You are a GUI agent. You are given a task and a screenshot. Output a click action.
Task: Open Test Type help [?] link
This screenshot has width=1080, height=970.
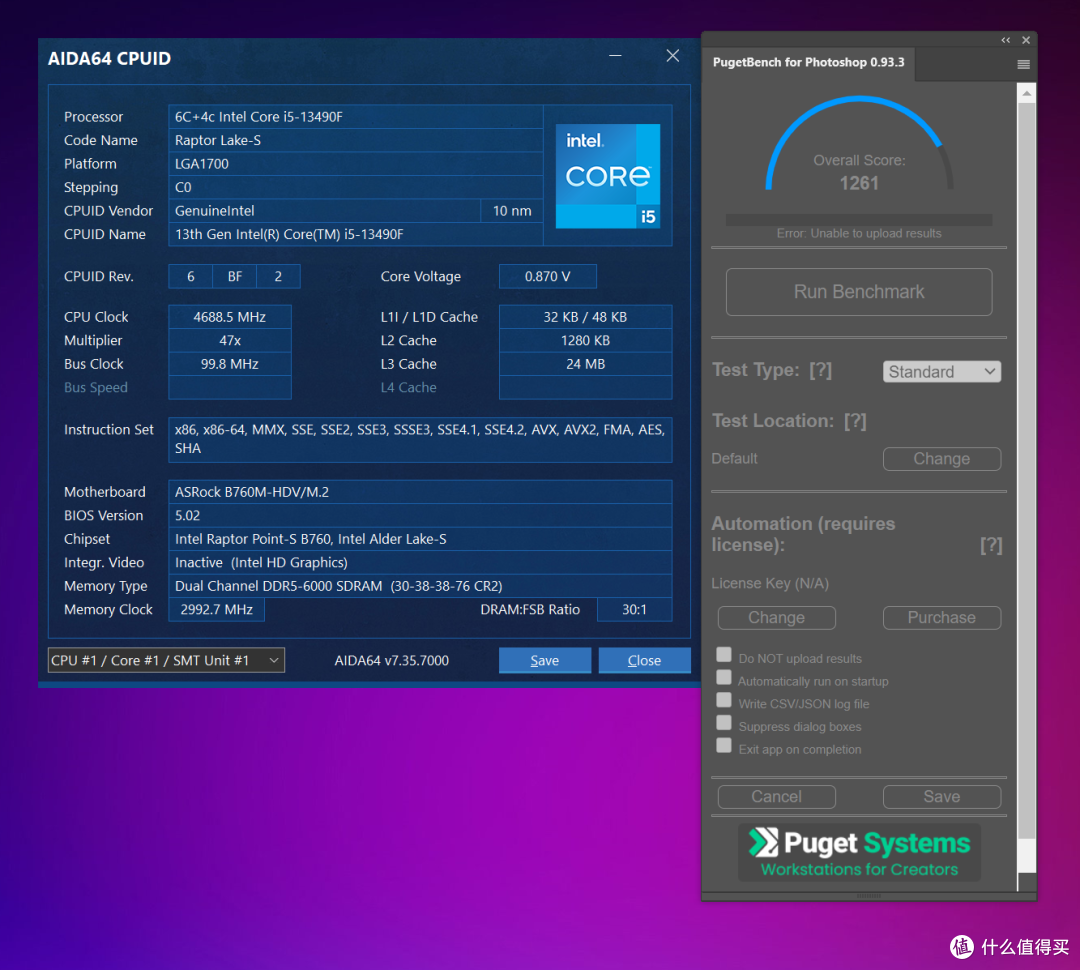click(820, 370)
